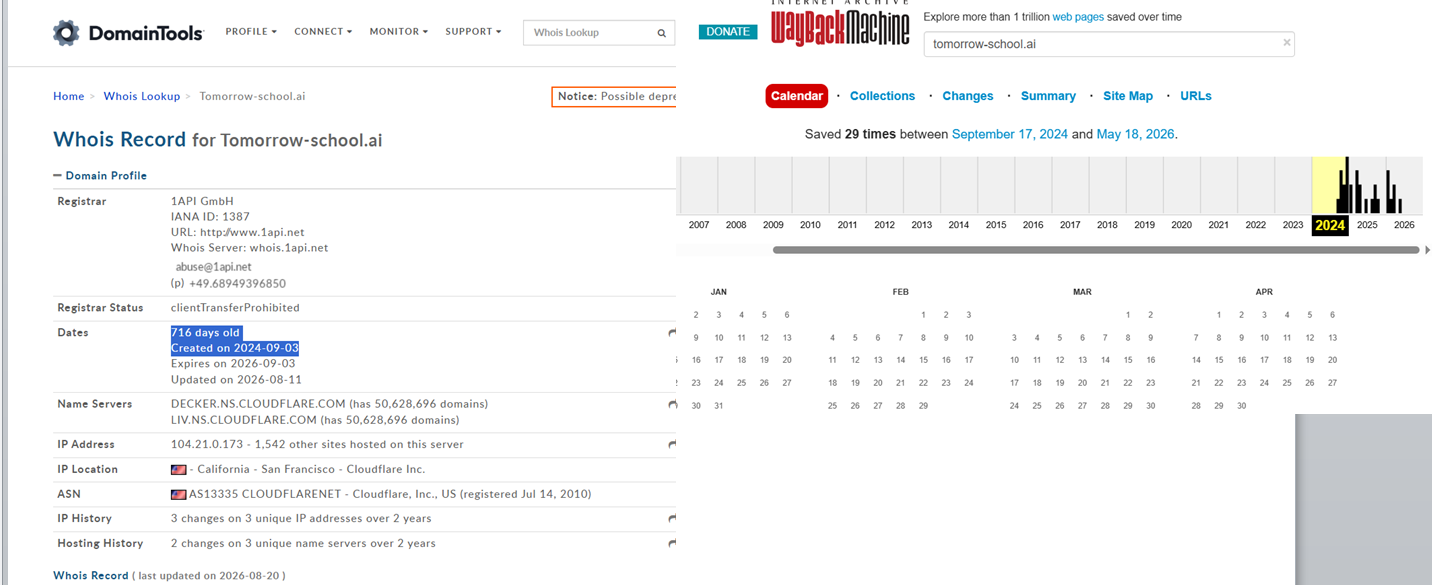Click the IANA ID: 1387 text
Viewport: 1432px width, 585px height.
210,217
